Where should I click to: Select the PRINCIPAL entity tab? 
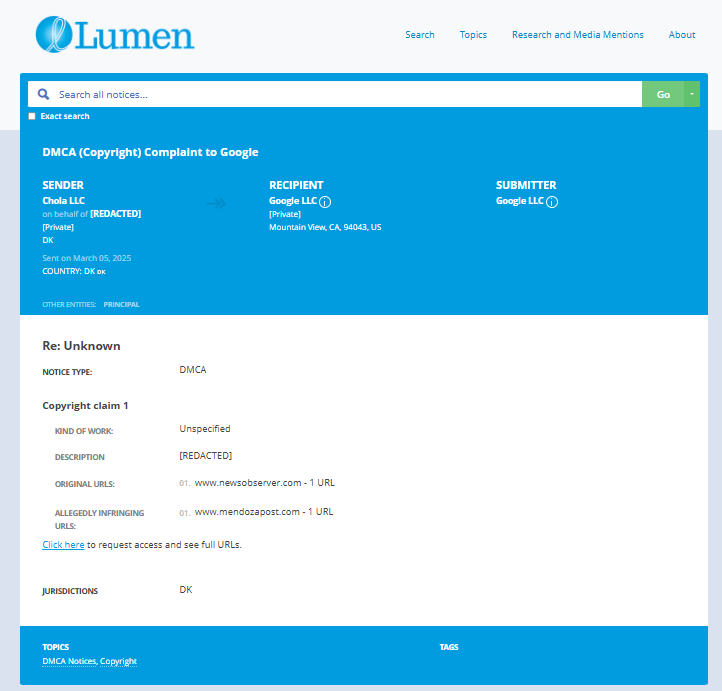point(121,304)
